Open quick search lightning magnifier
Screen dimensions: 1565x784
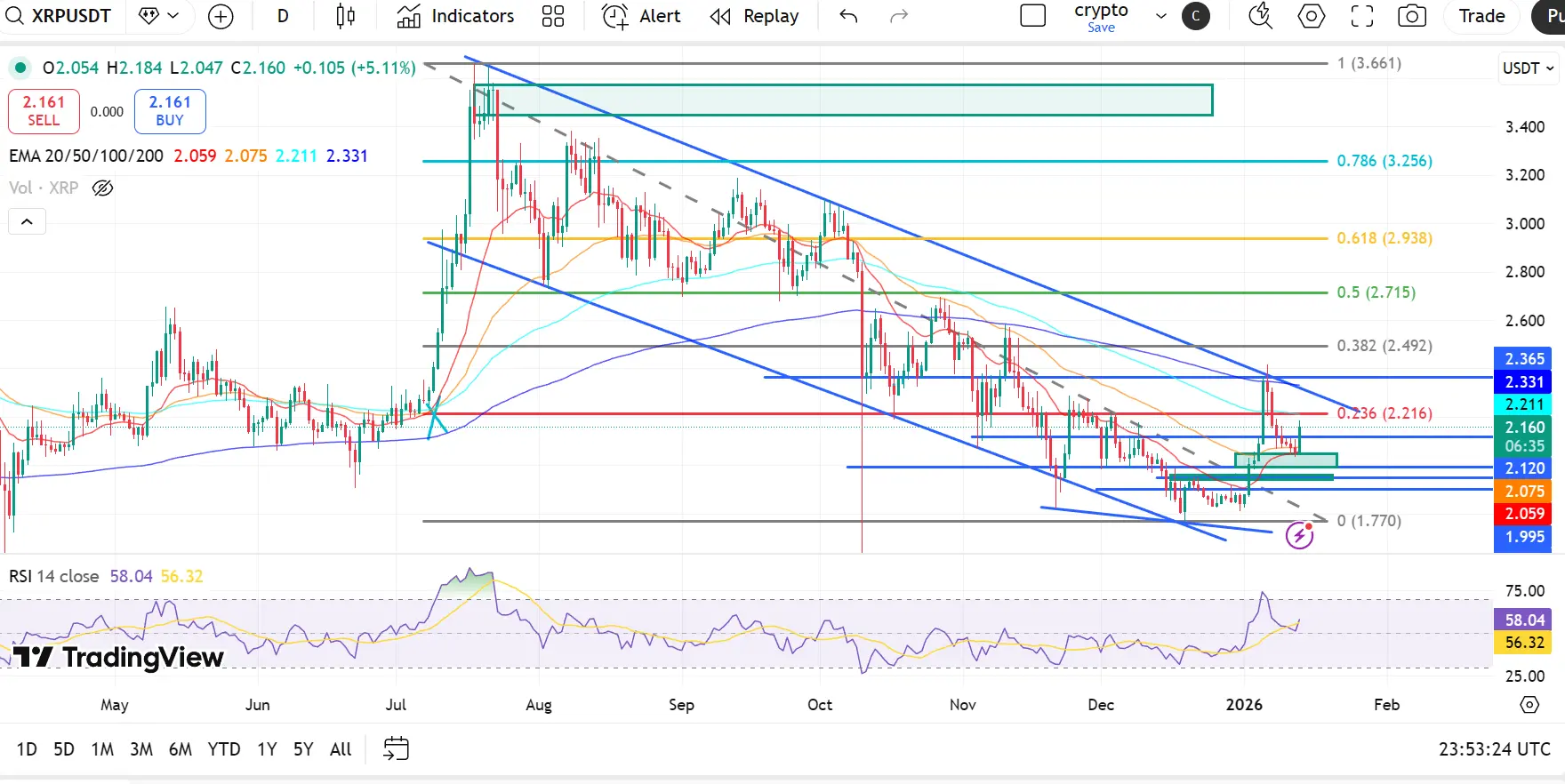(1260, 16)
